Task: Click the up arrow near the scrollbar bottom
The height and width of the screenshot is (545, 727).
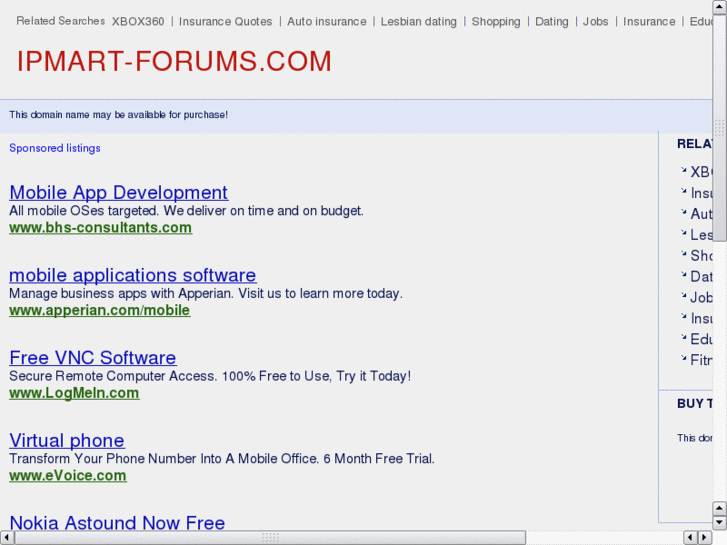Action: pyautogui.click(x=719, y=508)
